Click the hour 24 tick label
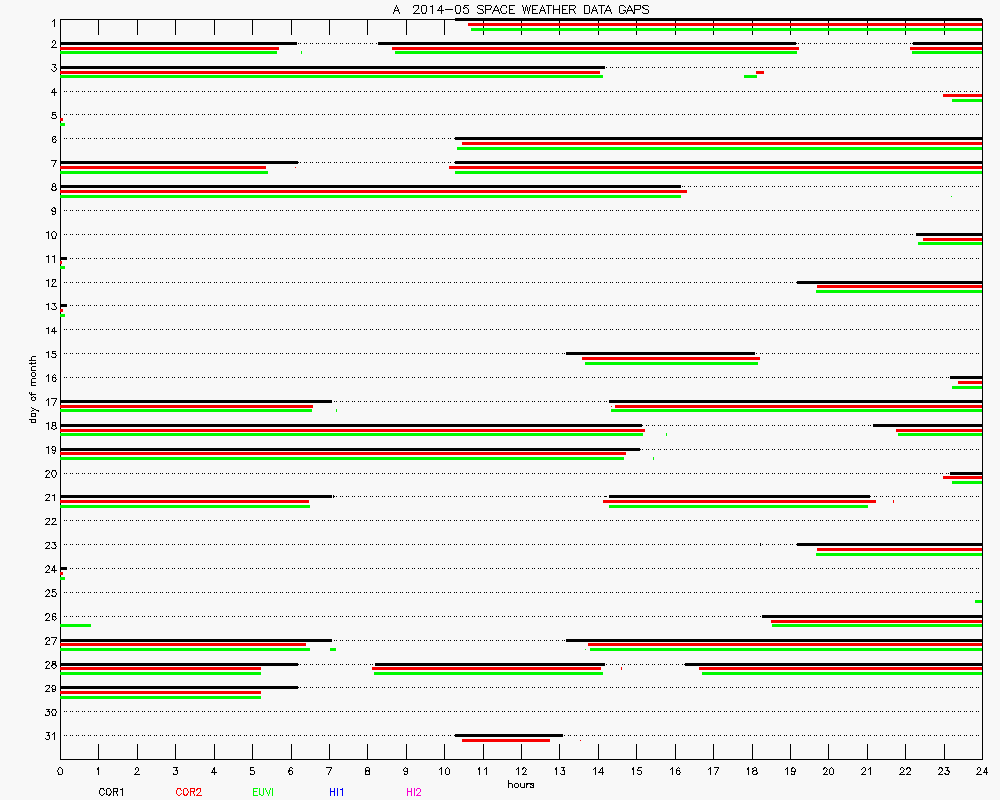The height and width of the screenshot is (800, 1000). tap(982, 771)
